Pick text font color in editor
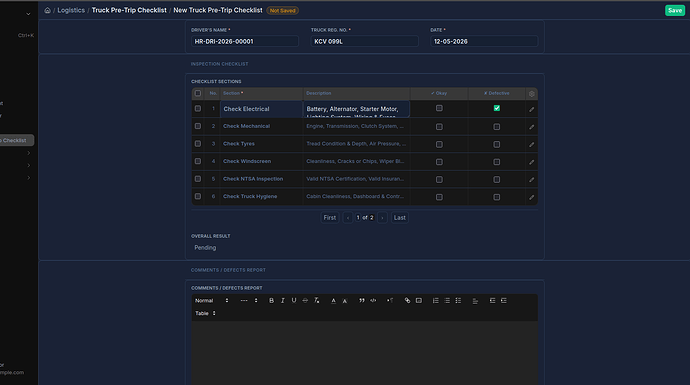 pyautogui.click(x=334, y=301)
